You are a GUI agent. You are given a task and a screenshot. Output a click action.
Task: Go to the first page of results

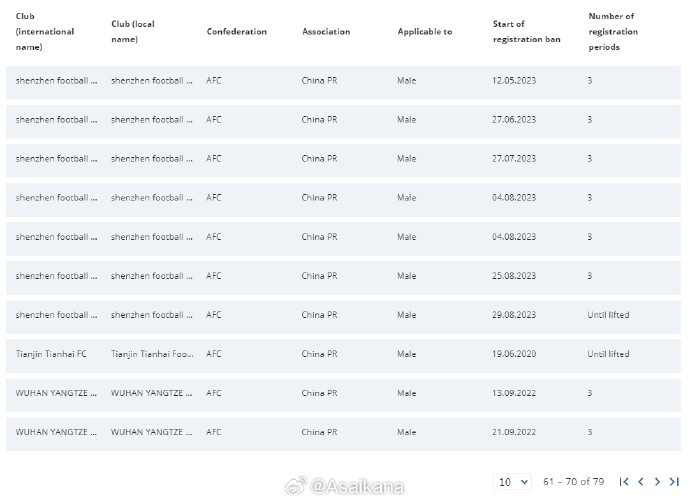point(624,482)
